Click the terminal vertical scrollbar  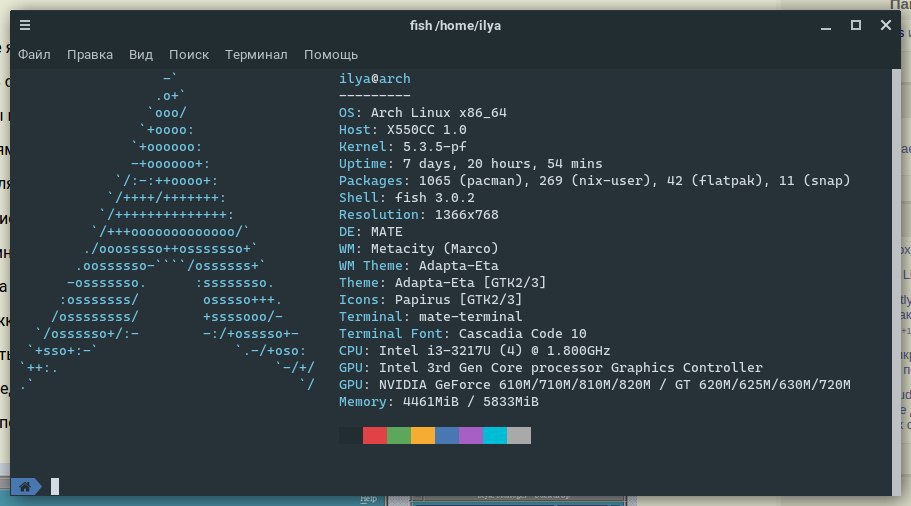click(896, 282)
